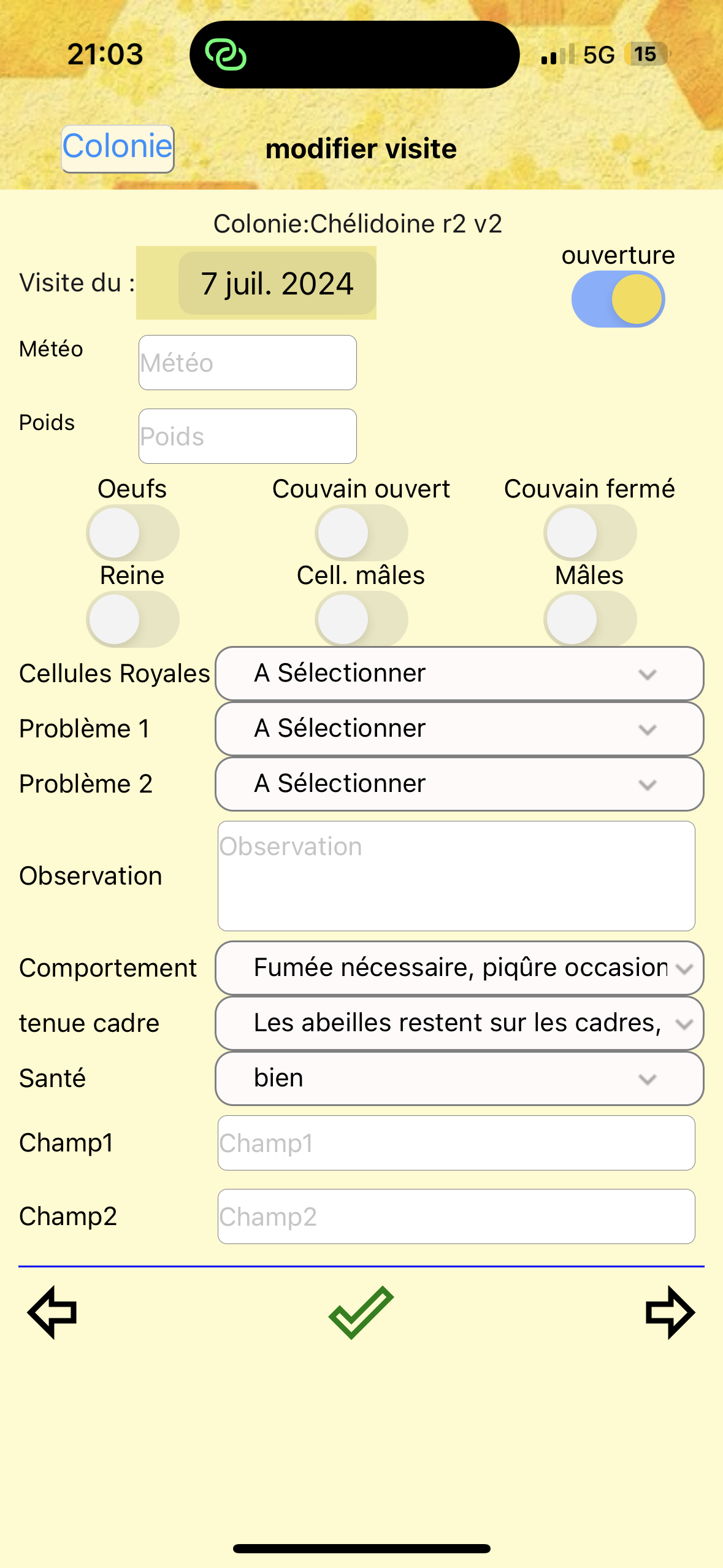Screen dimensions: 723x1568
Task: Tap the right arrow next visit icon
Action: tap(670, 1312)
